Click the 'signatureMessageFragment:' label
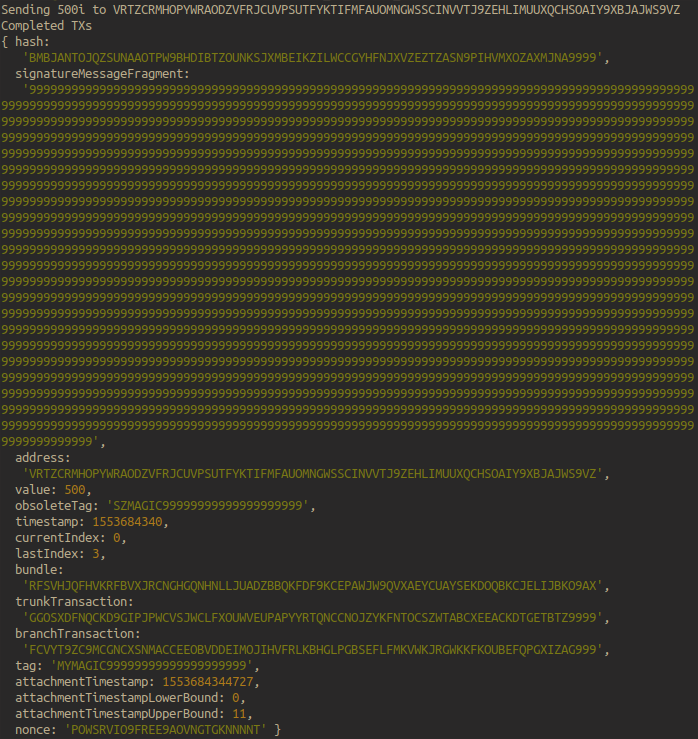The image size is (698, 739). [102, 74]
